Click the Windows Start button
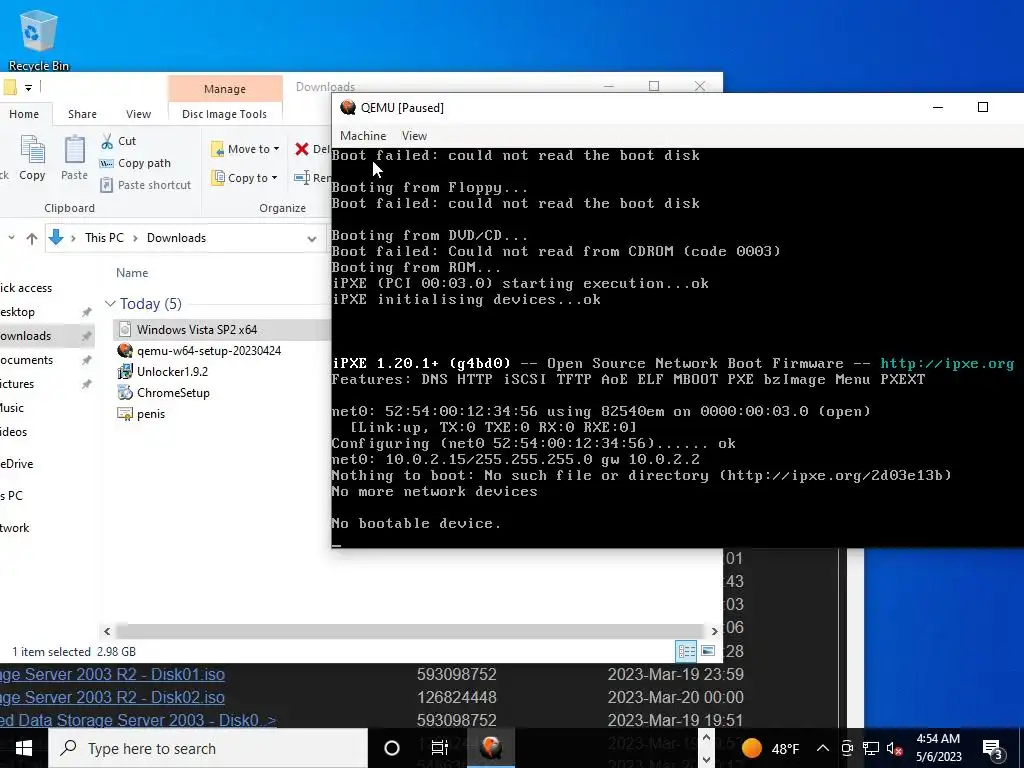Image resolution: width=1024 pixels, height=768 pixels. (24, 748)
